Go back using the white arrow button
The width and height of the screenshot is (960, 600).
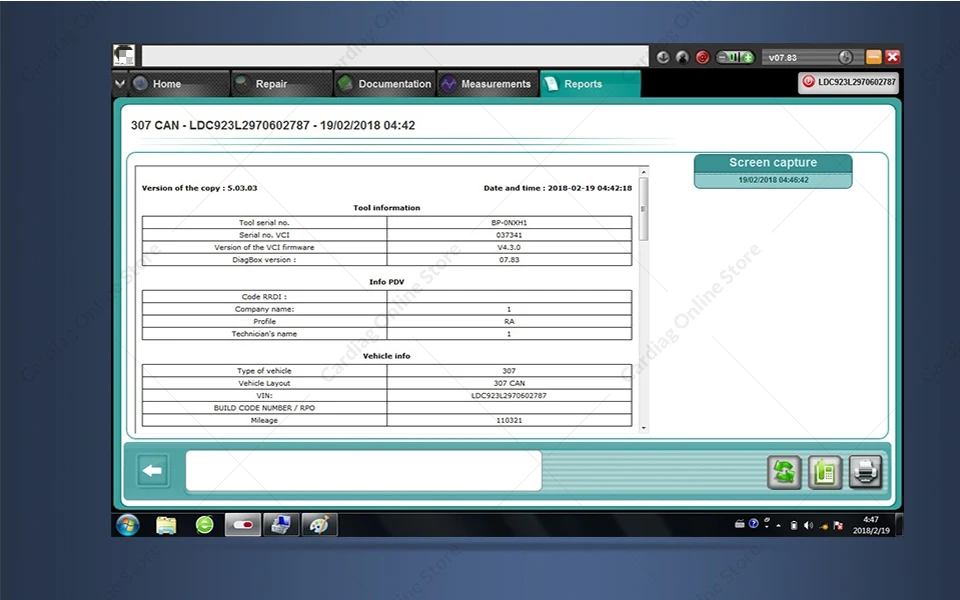click(x=152, y=470)
